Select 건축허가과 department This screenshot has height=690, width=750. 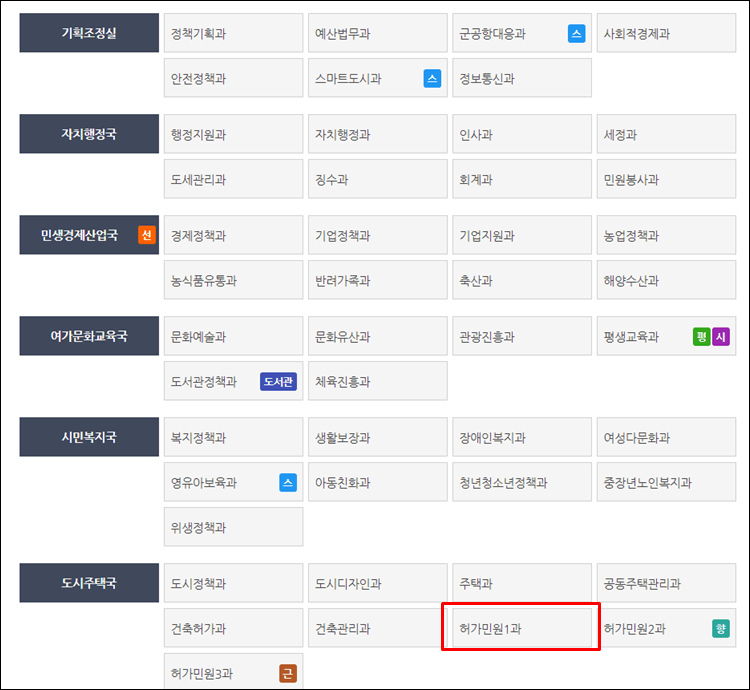pos(233,627)
